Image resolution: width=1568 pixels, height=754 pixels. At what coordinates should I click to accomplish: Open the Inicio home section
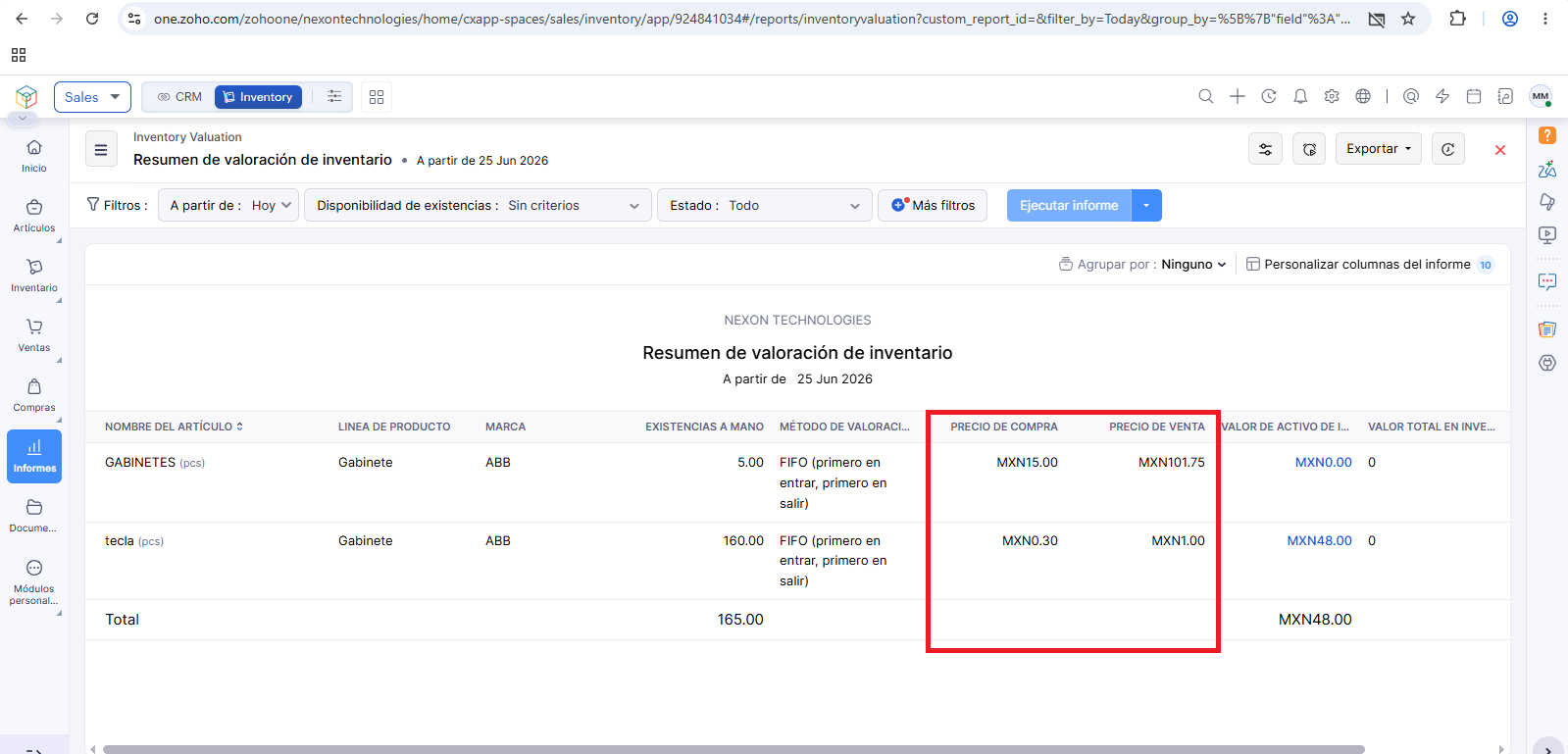[x=34, y=156]
